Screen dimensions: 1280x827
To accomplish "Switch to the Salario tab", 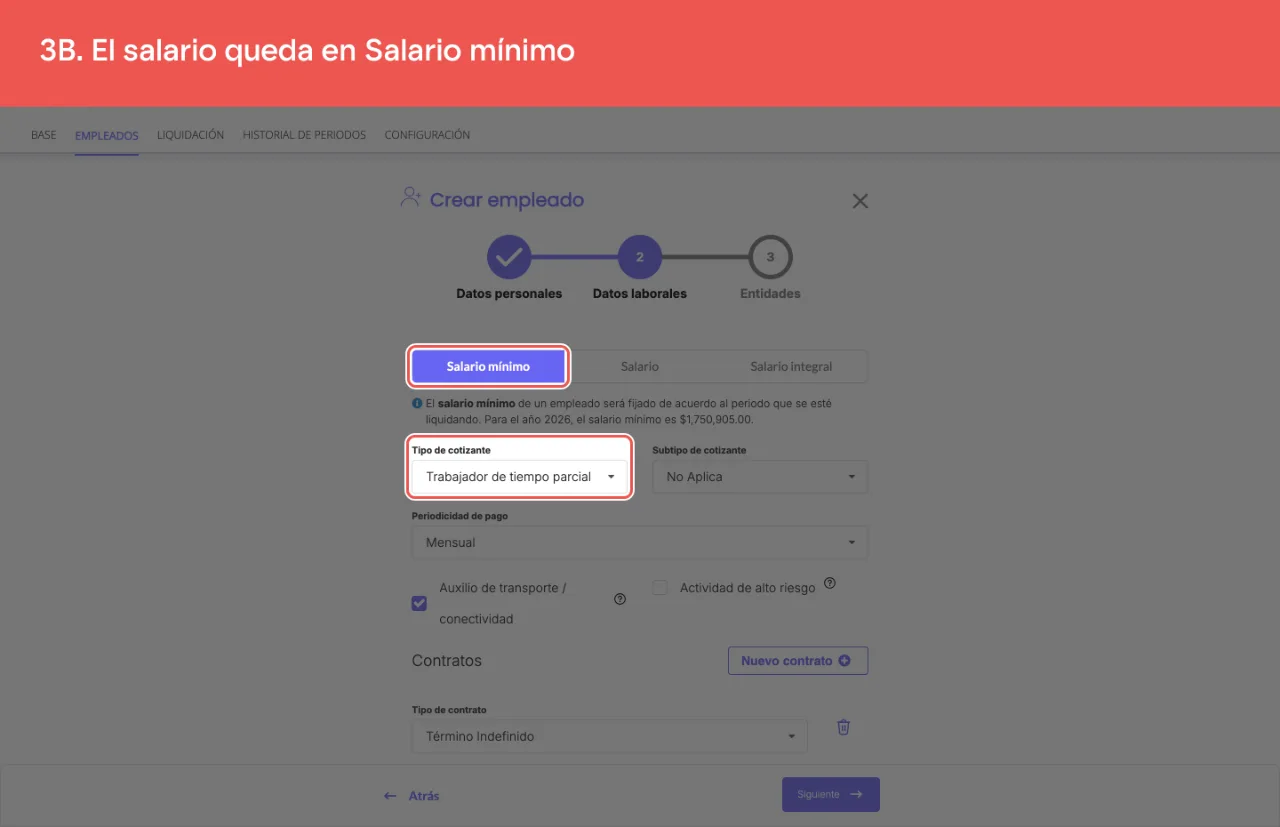I will pyautogui.click(x=640, y=366).
